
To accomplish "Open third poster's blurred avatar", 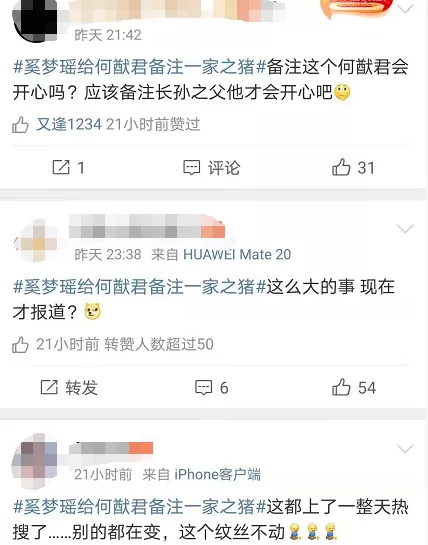I will tap(35, 461).
